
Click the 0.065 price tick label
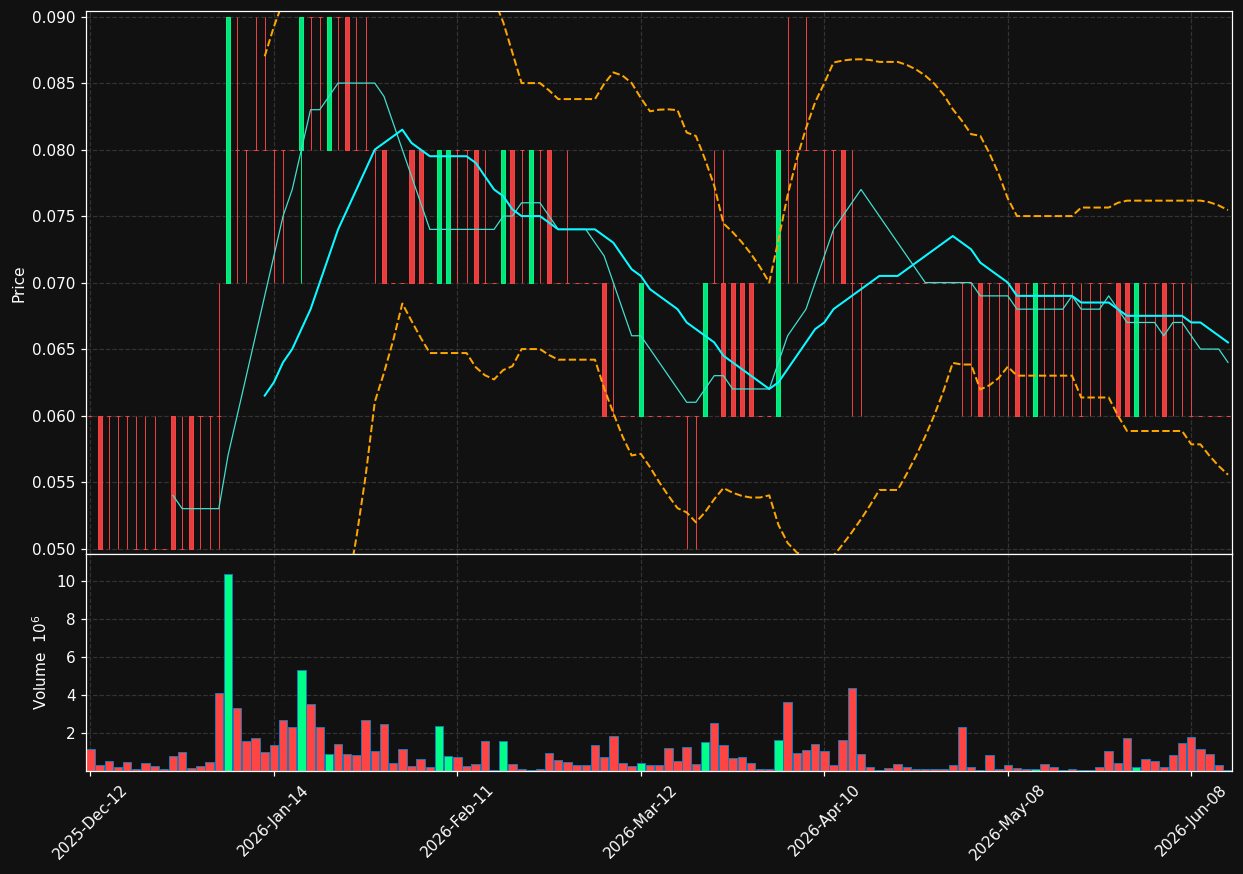coord(54,350)
